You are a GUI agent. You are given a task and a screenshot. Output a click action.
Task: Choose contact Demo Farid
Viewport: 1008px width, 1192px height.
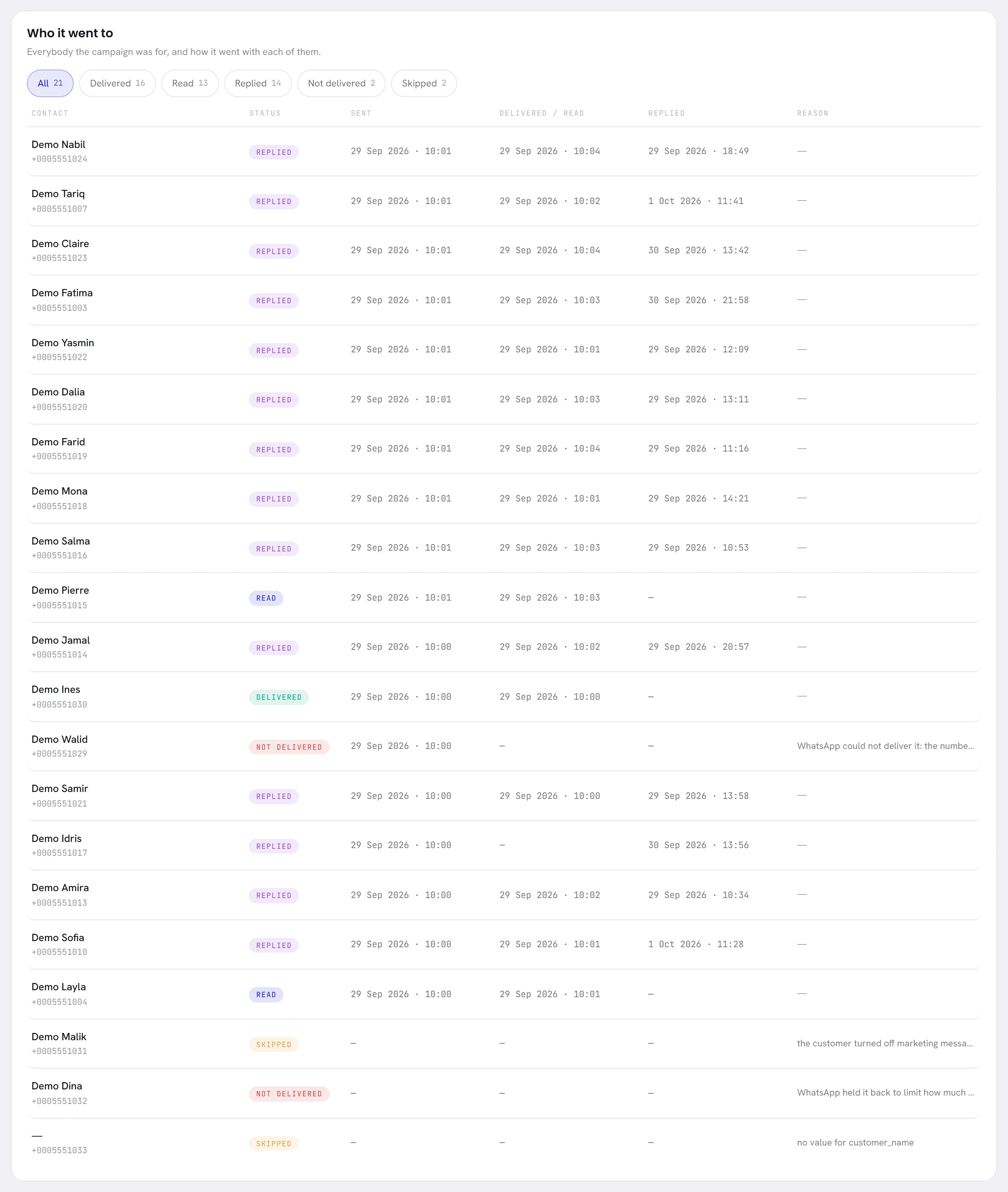coord(58,442)
